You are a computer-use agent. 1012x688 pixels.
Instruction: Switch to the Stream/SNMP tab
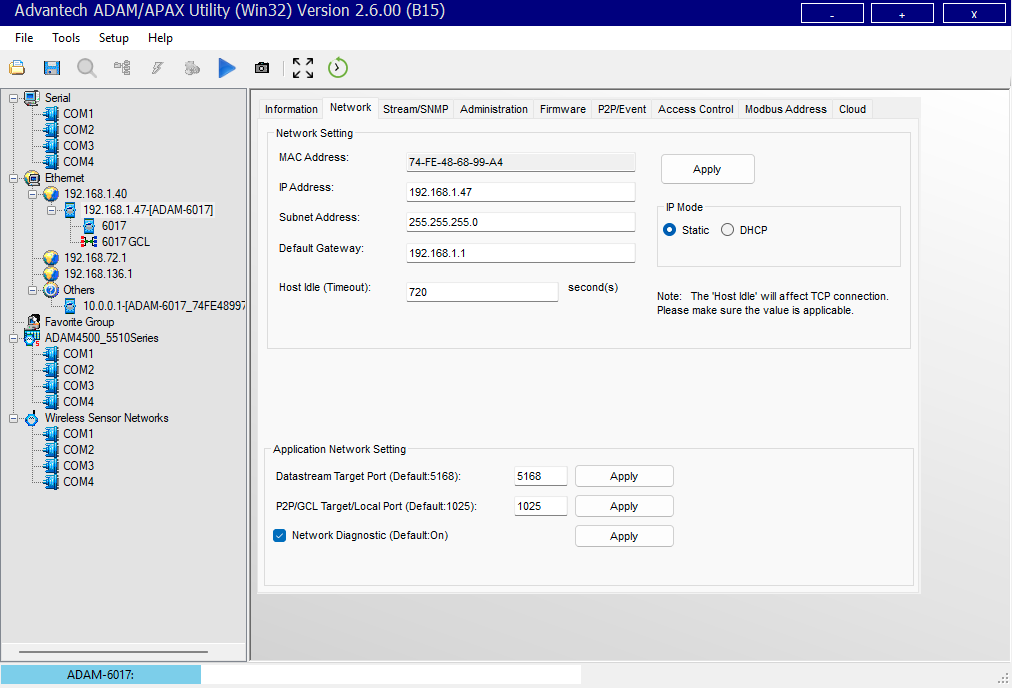416,109
